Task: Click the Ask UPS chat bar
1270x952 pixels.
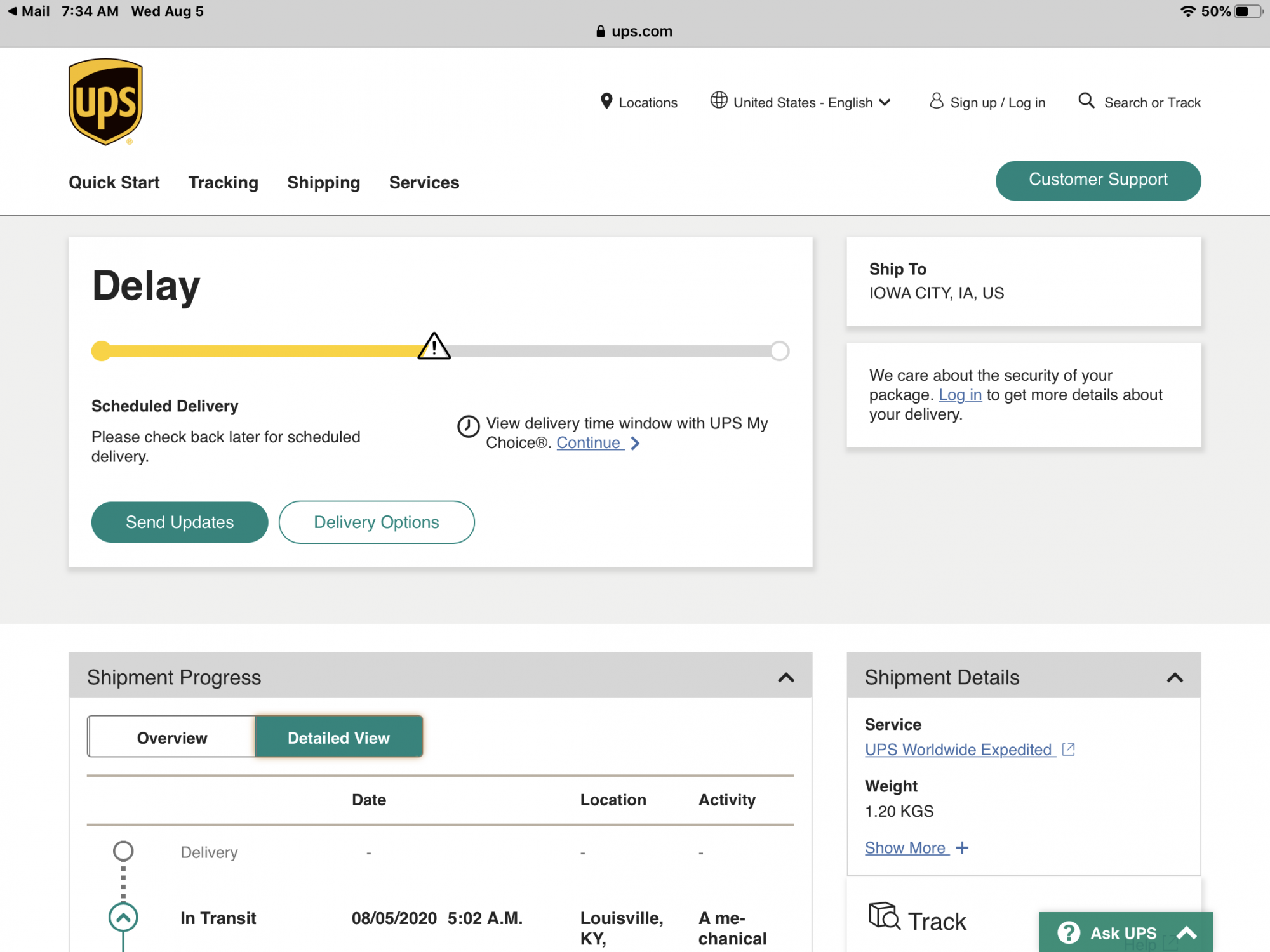Action: pos(1126,932)
